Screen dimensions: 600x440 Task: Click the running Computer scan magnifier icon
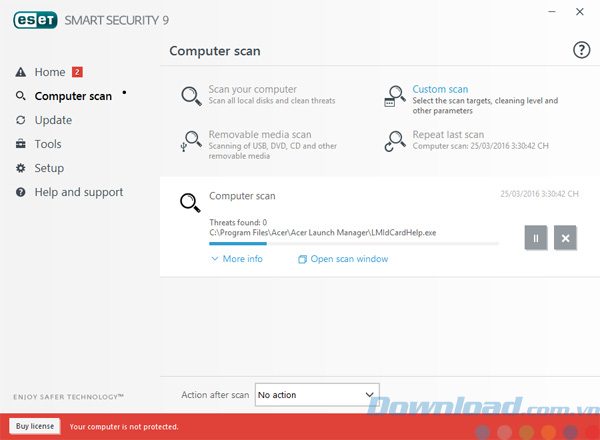[x=190, y=203]
